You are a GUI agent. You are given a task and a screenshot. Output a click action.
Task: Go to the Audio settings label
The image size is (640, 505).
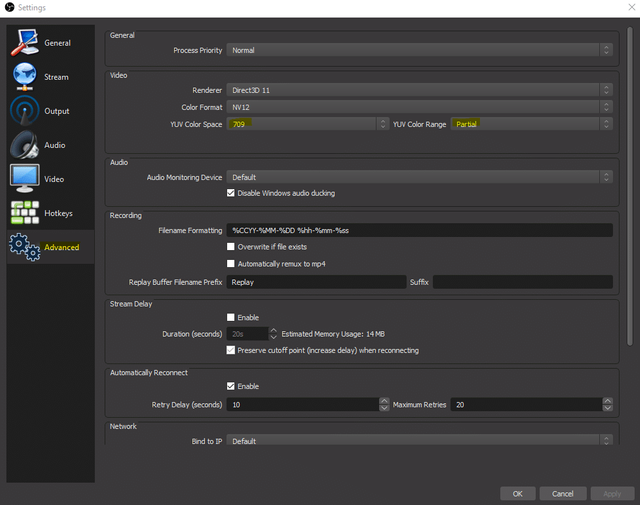coord(55,145)
